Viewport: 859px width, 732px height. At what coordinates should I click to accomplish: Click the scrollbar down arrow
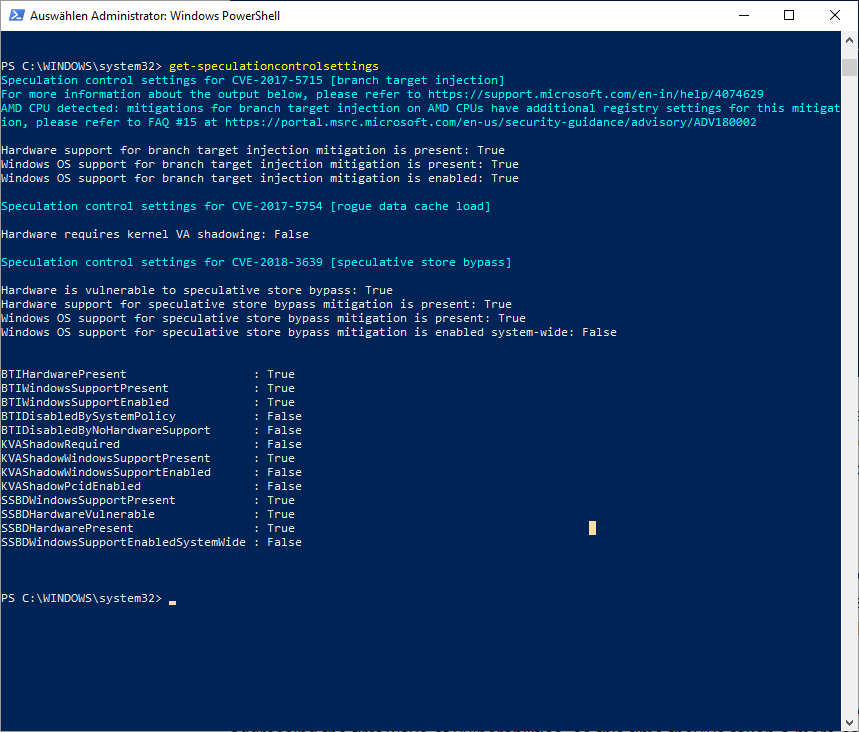click(x=849, y=723)
